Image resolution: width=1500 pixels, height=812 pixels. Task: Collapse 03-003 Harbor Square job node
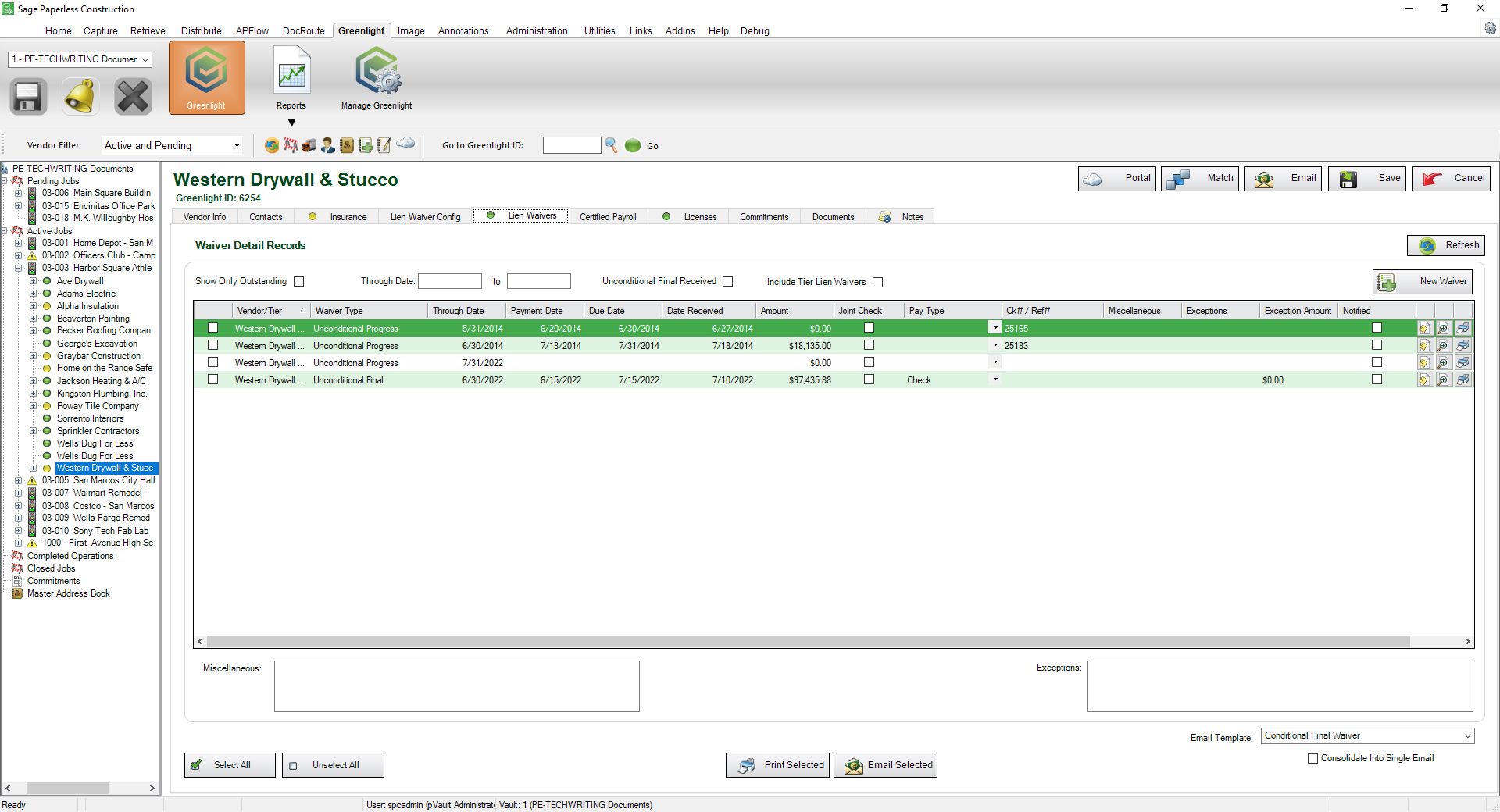[x=19, y=268]
